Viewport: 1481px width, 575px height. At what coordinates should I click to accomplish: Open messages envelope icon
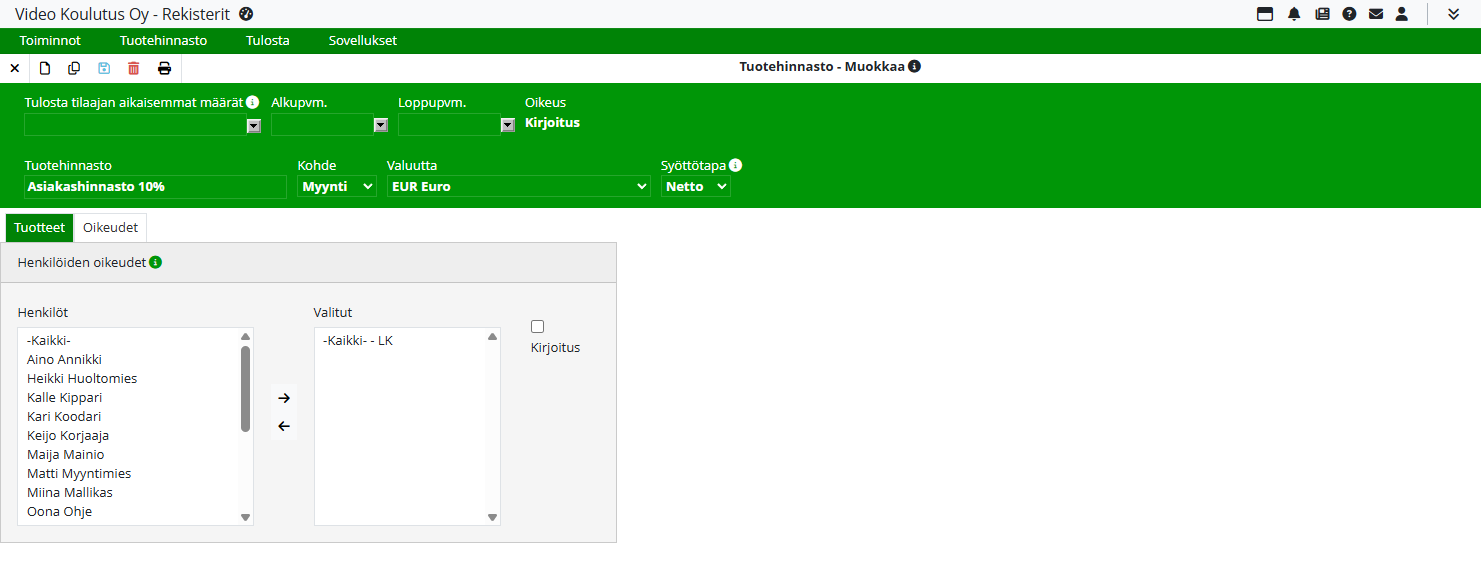(1376, 14)
